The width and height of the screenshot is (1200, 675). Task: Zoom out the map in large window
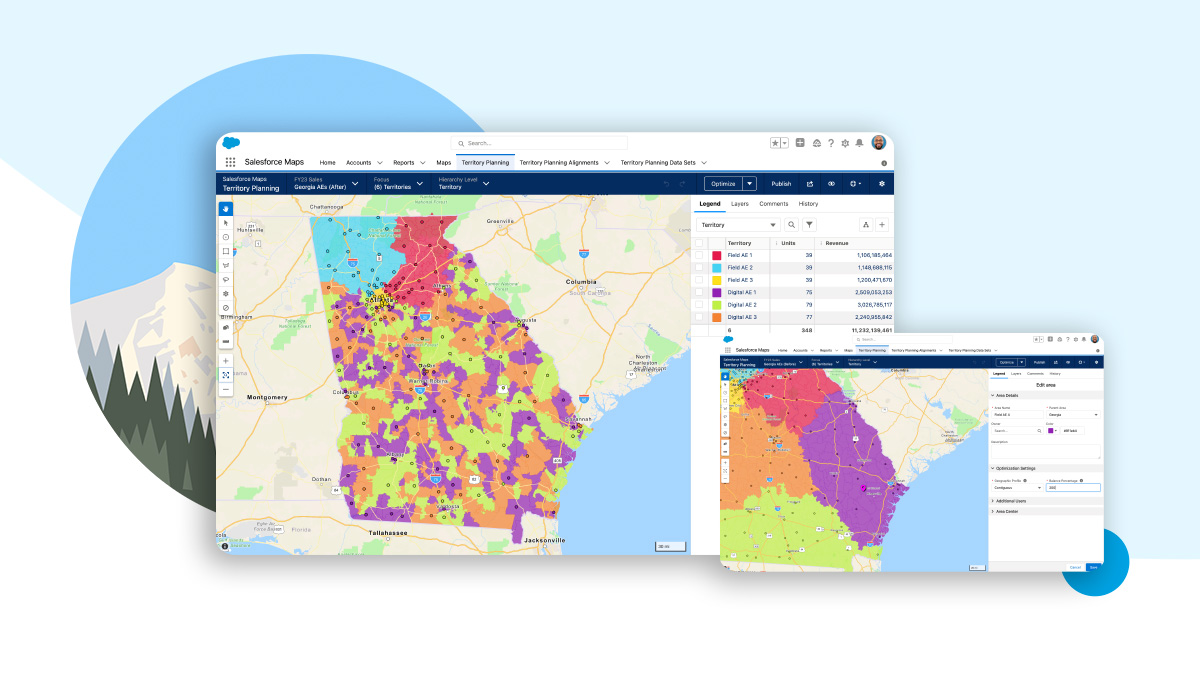[226, 389]
